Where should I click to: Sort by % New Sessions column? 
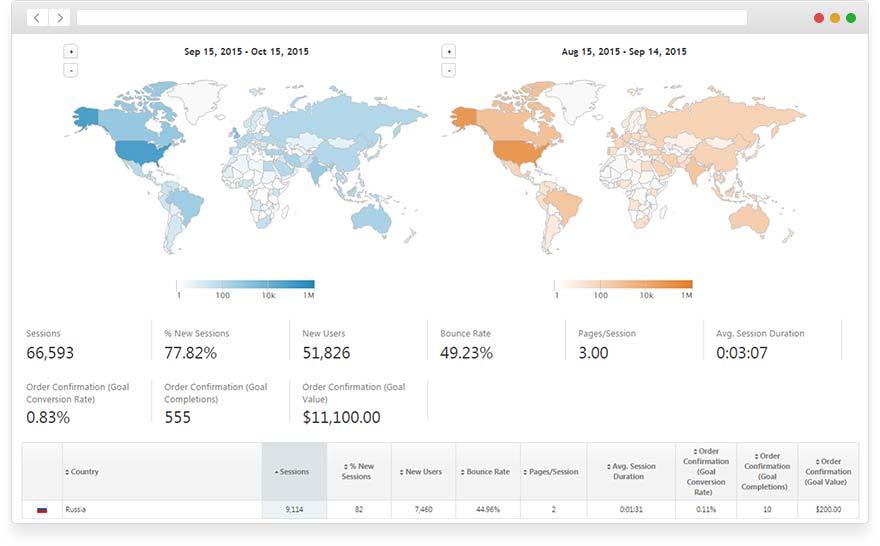(x=358, y=472)
